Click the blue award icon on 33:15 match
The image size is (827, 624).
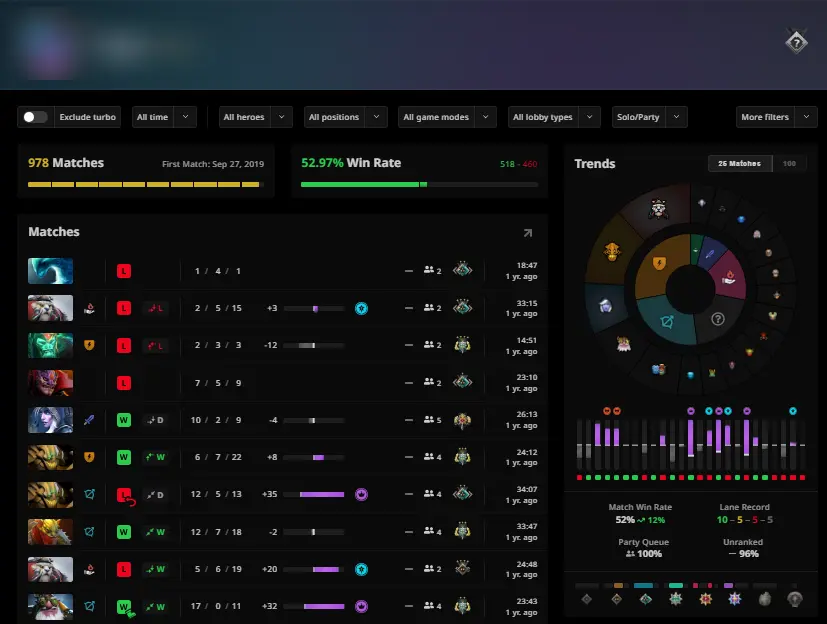361,309
